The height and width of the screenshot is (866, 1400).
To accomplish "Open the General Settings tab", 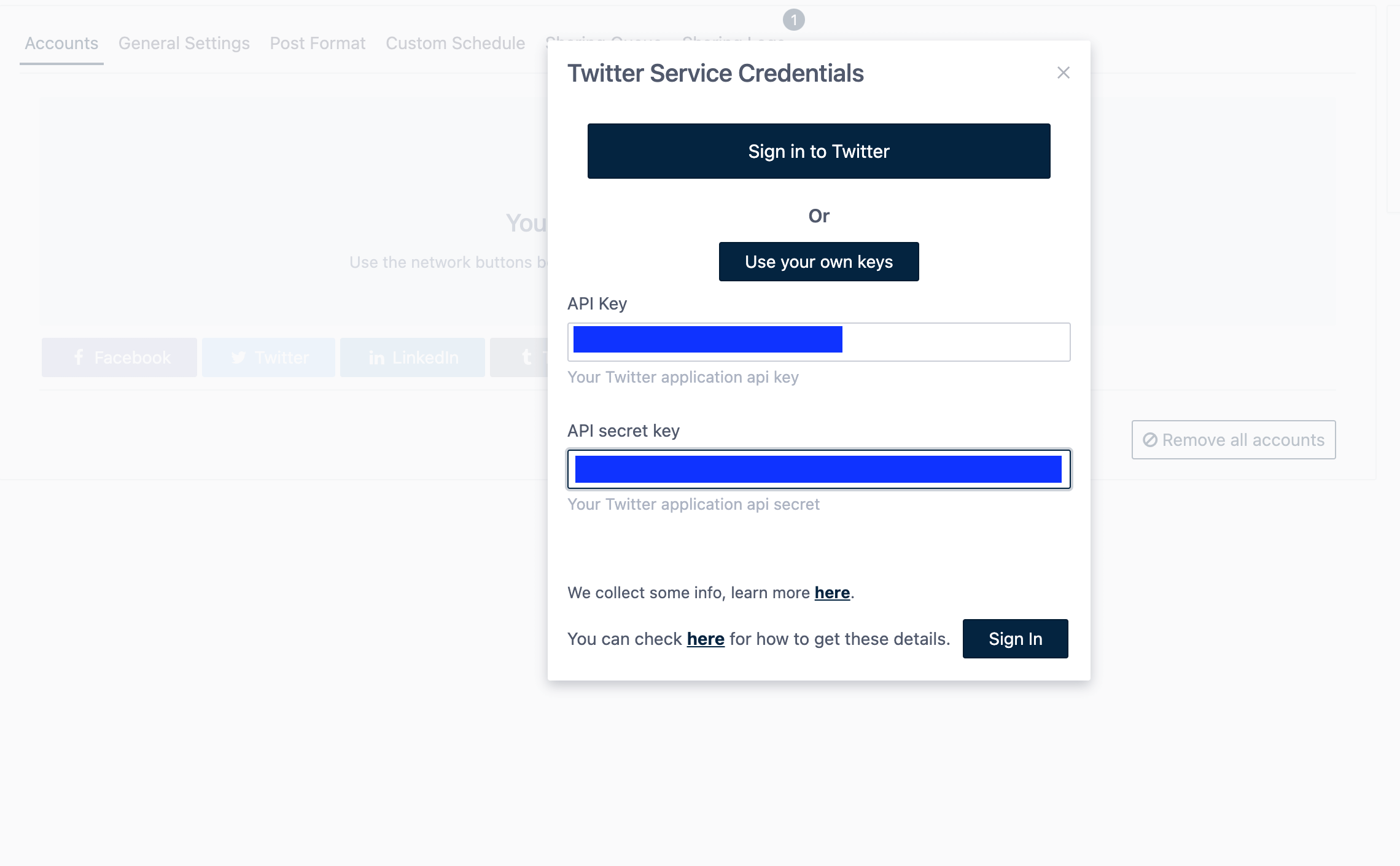I will [184, 44].
